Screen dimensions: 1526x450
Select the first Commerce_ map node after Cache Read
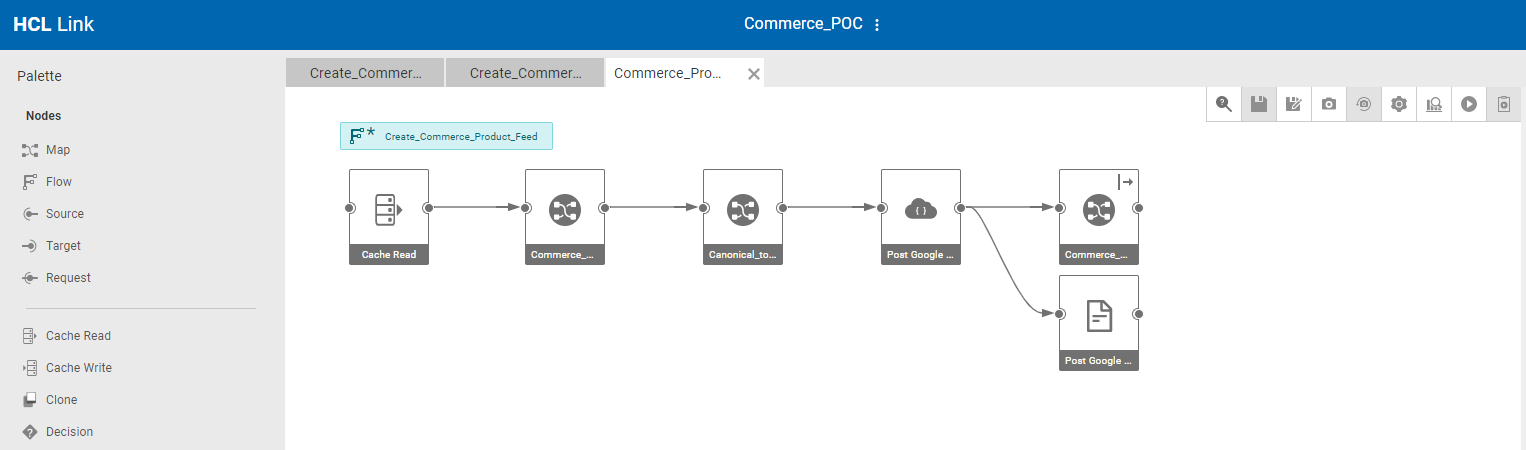(x=565, y=217)
